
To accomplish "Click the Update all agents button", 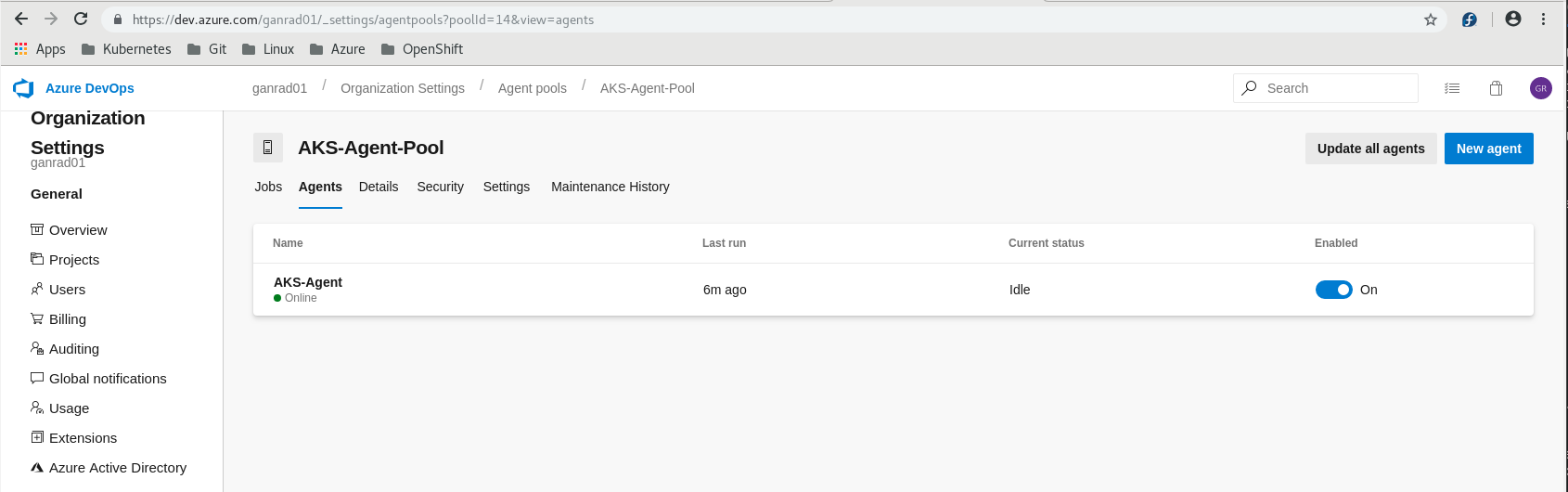I will (x=1371, y=149).
